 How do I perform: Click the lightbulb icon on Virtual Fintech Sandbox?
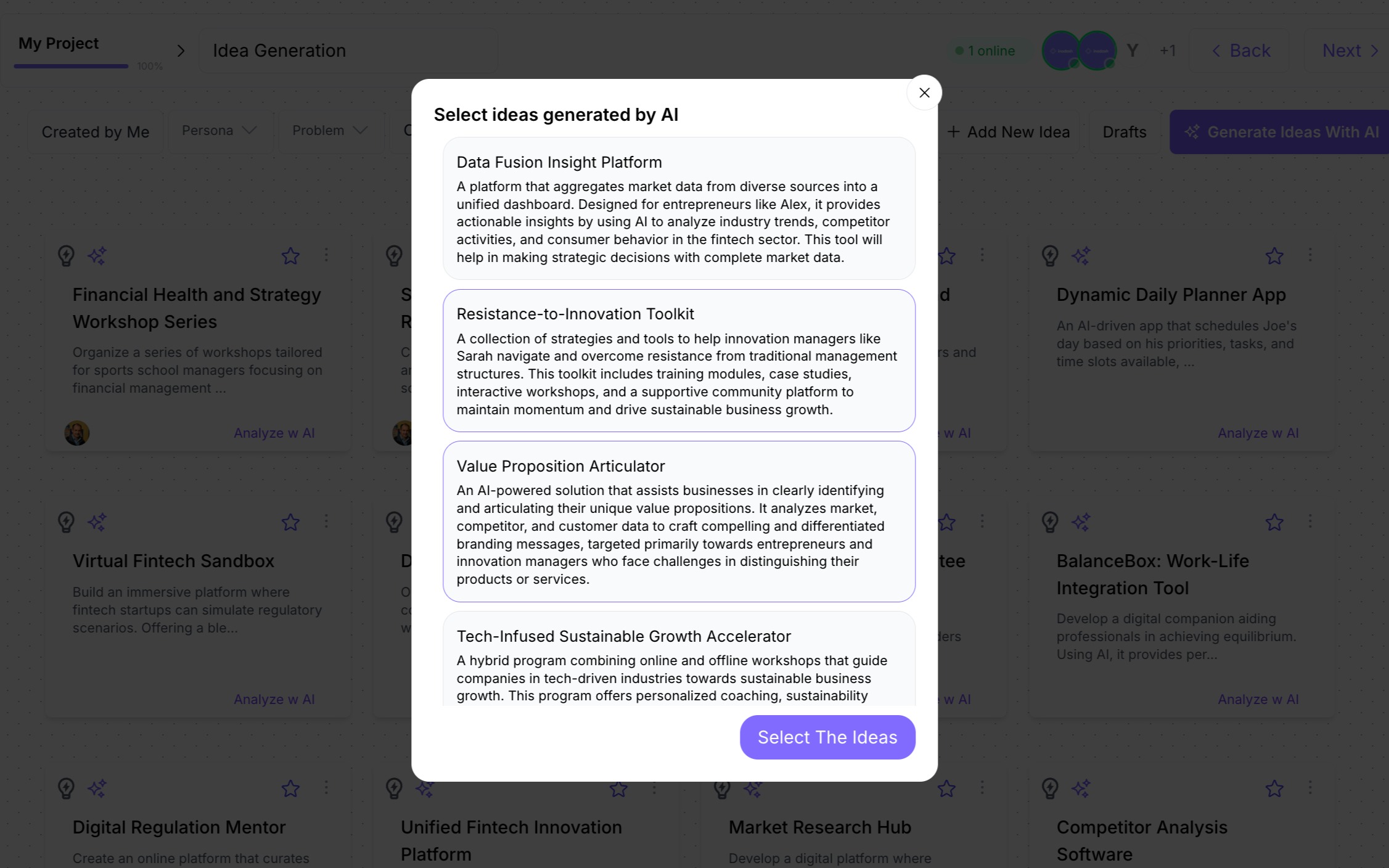click(x=66, y=522)
